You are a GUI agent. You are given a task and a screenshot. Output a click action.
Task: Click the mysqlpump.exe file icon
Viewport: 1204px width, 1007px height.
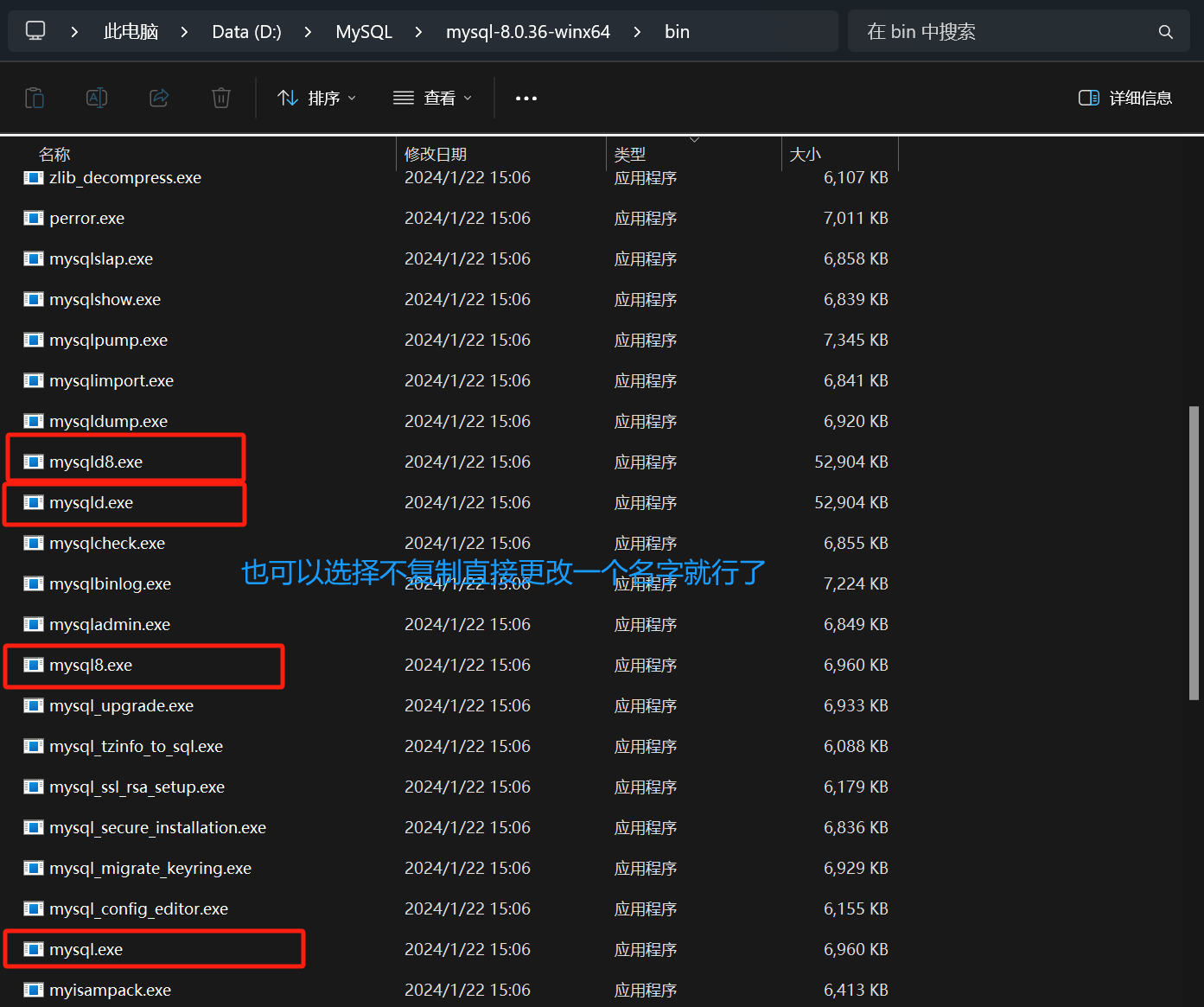click(34, 341)
